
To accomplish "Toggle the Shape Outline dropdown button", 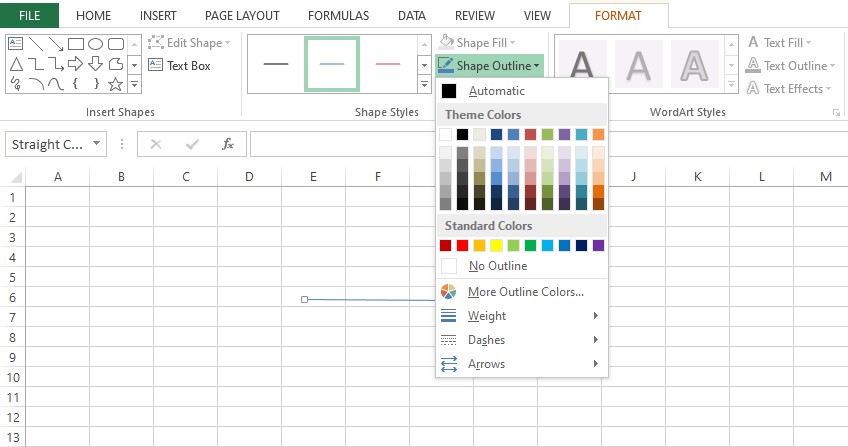I will pos(489,65).
